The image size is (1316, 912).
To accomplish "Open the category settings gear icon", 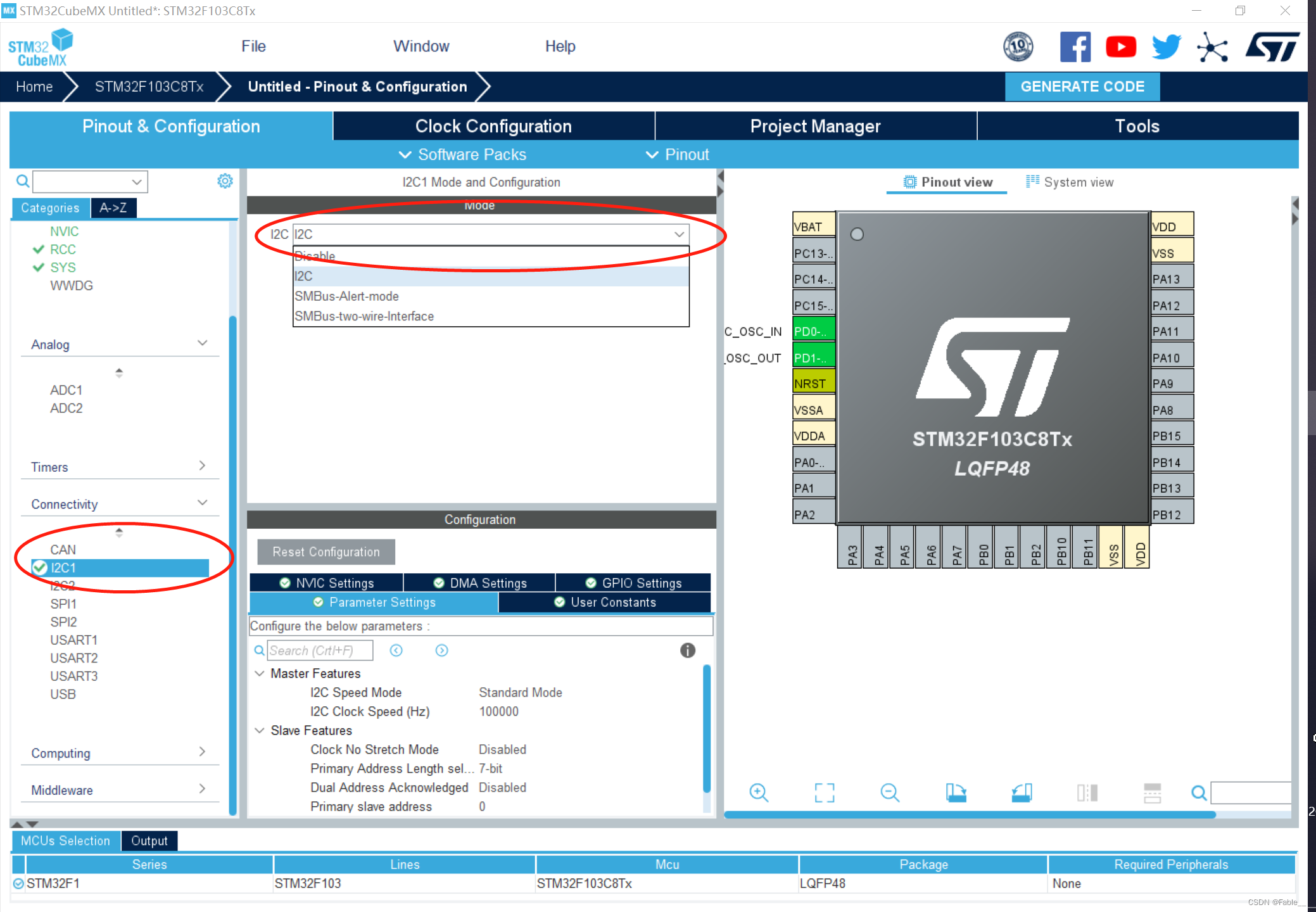I will click(225, 181).
